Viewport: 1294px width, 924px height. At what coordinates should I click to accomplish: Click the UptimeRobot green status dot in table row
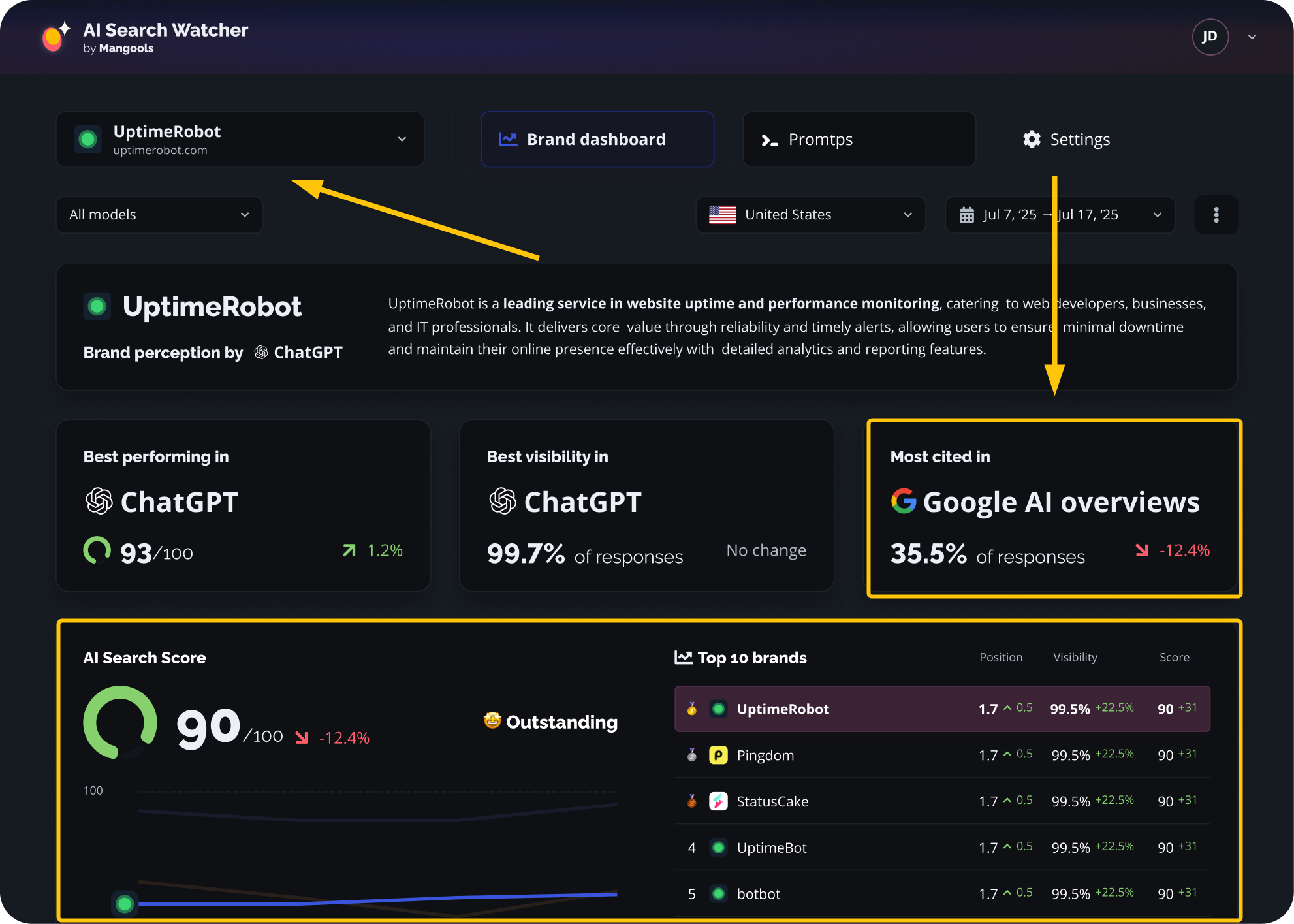[719, 709]
